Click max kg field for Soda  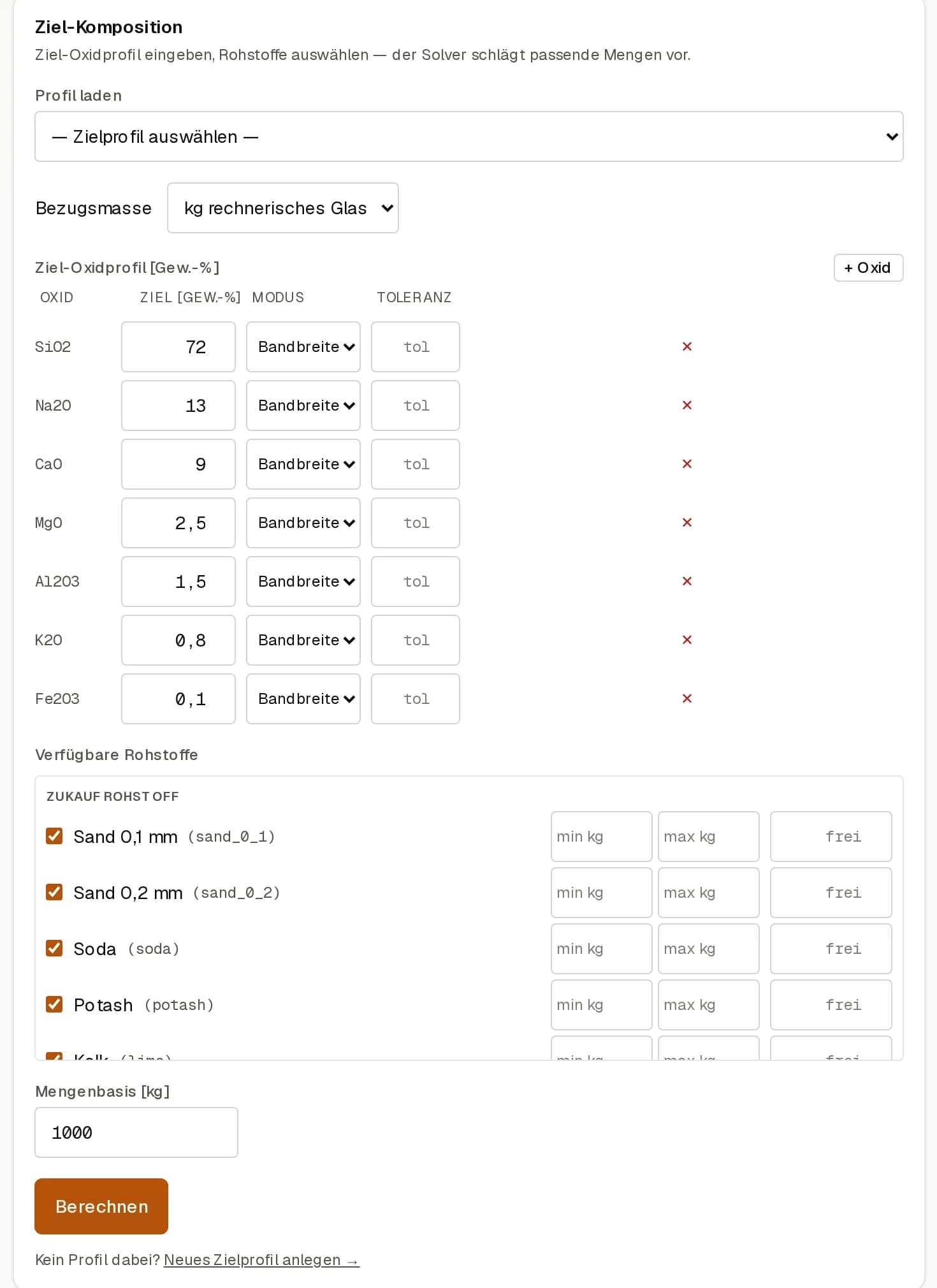point(709,949)
